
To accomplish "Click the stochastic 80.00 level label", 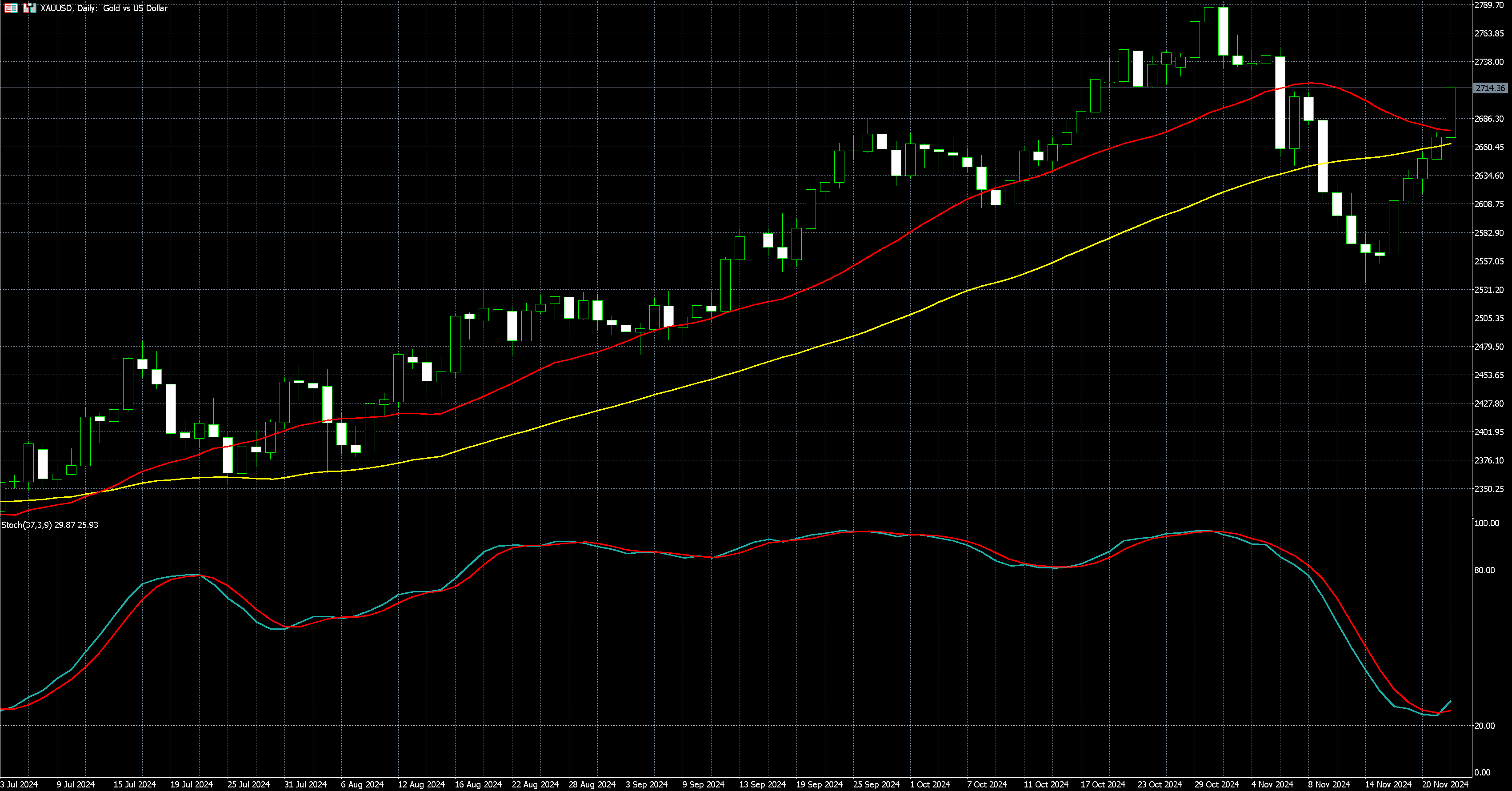I will [x=1484, y=571].
